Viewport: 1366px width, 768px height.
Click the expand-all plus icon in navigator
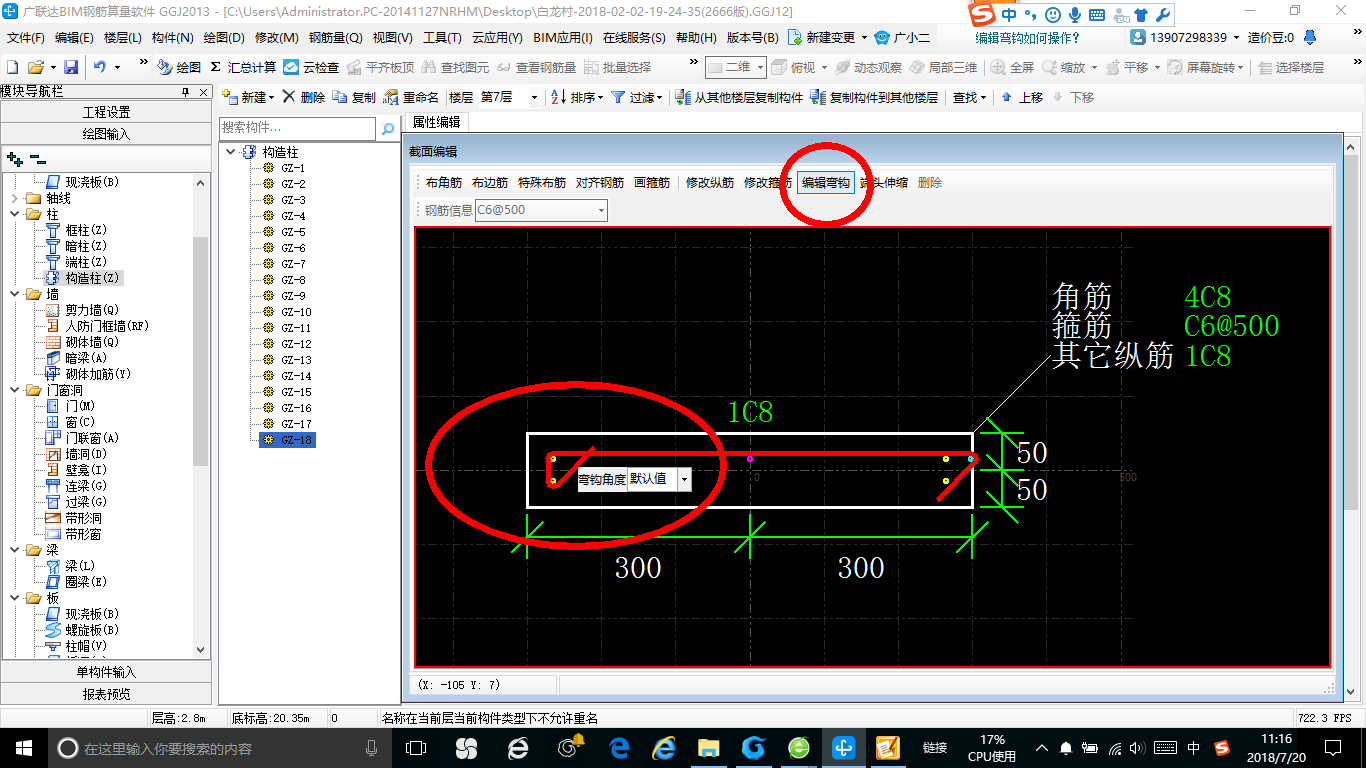pos(14,158)
